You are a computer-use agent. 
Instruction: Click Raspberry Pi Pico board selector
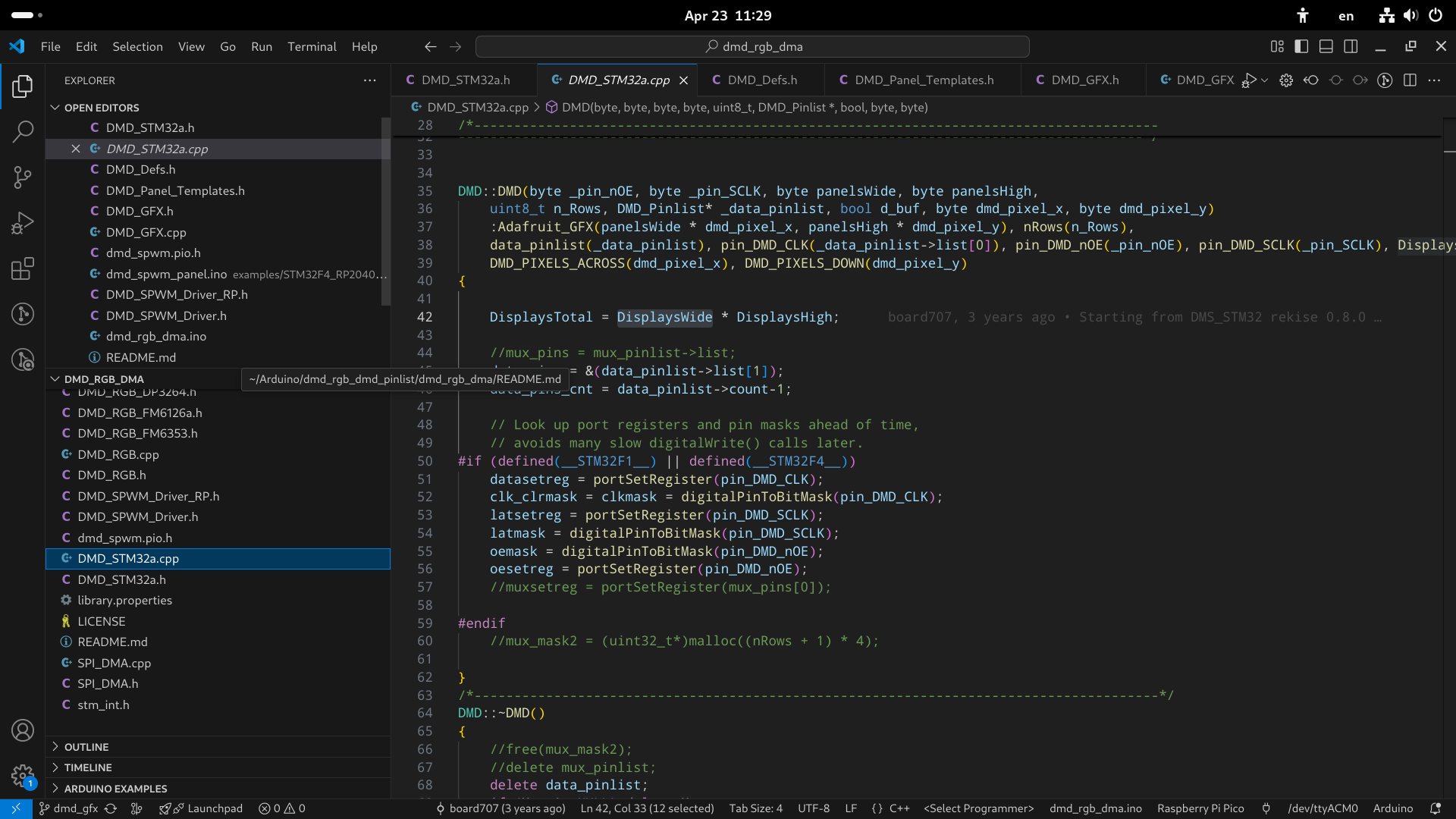1200,808
